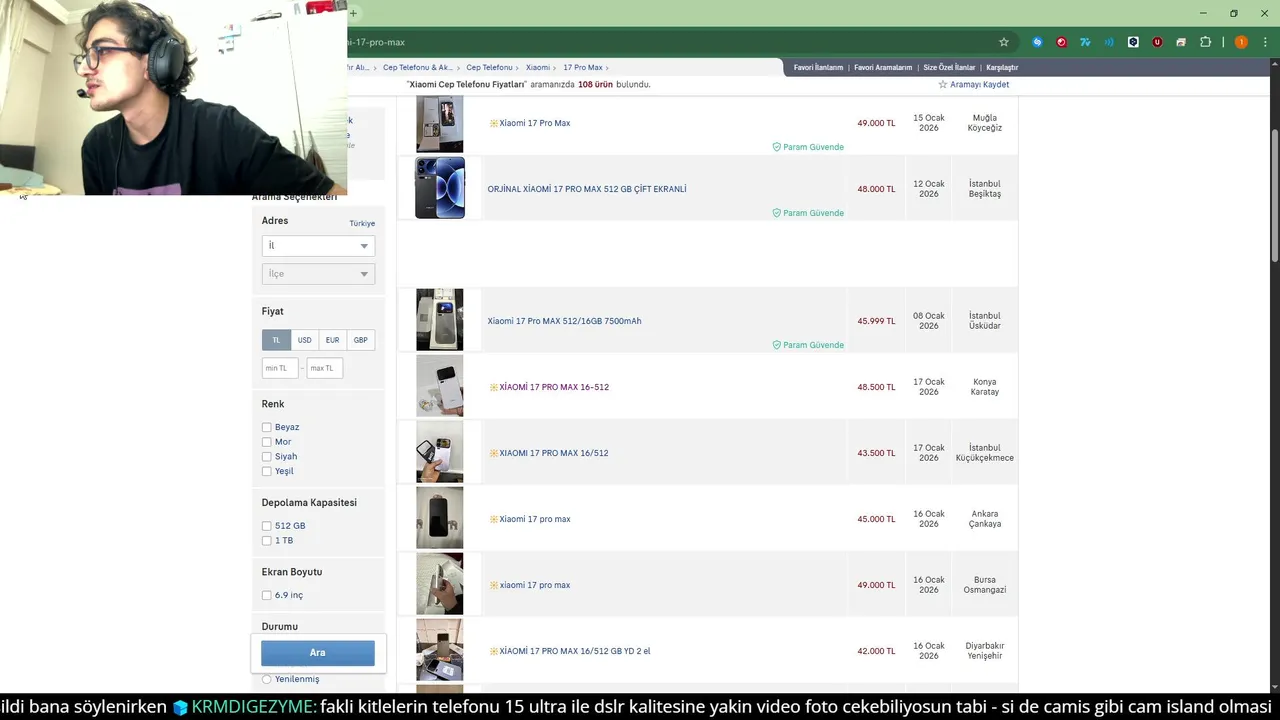The width and height of the screenshot is (1280, 720).
Task: Open the Shazam browser extension
Action: (1037, 42)
